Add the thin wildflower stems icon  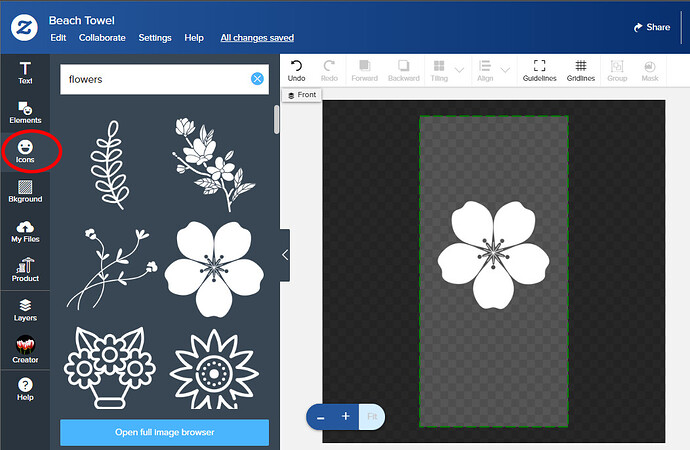(x=112, y=268)
